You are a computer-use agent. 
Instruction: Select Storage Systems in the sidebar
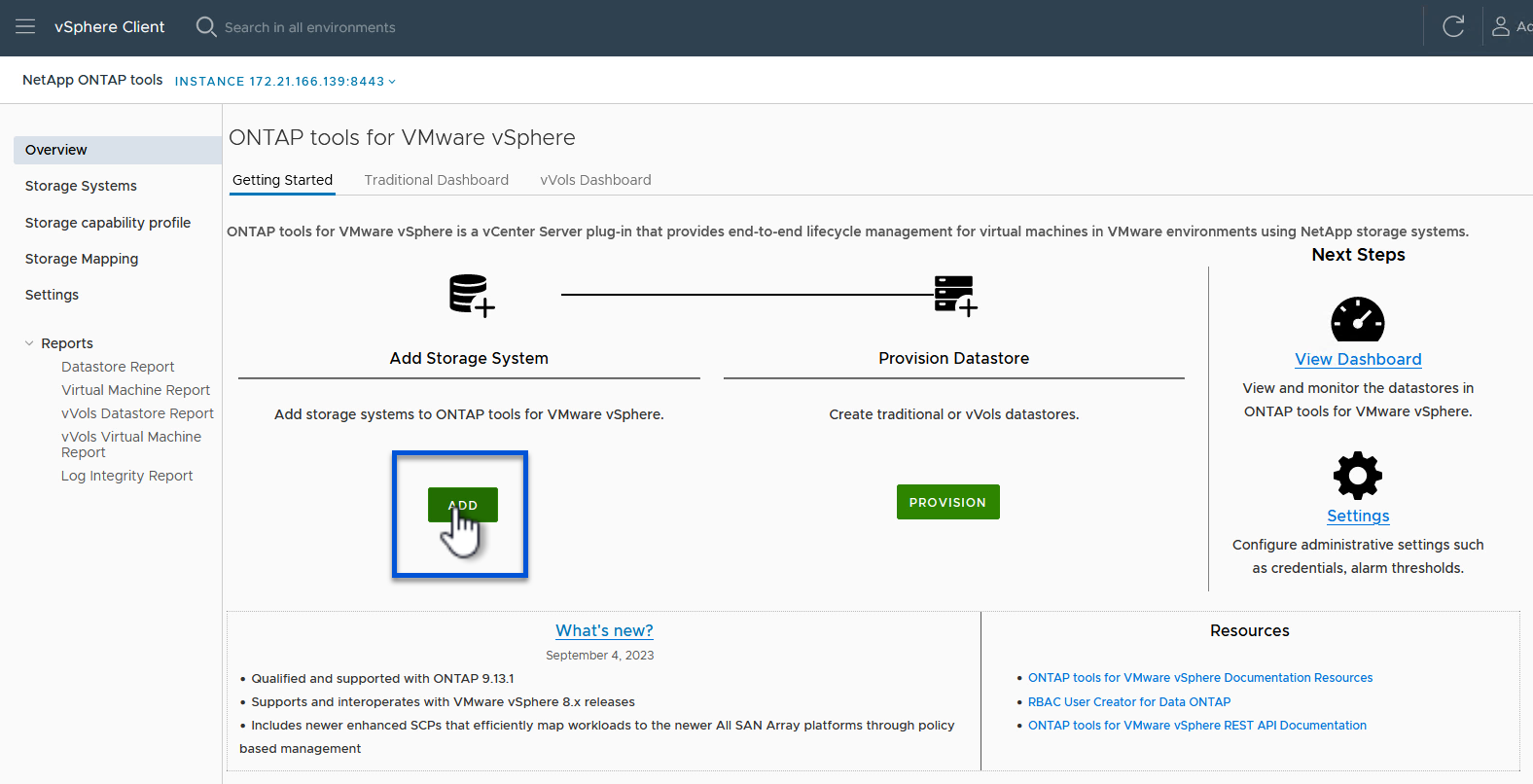click(x=81, y=186)
